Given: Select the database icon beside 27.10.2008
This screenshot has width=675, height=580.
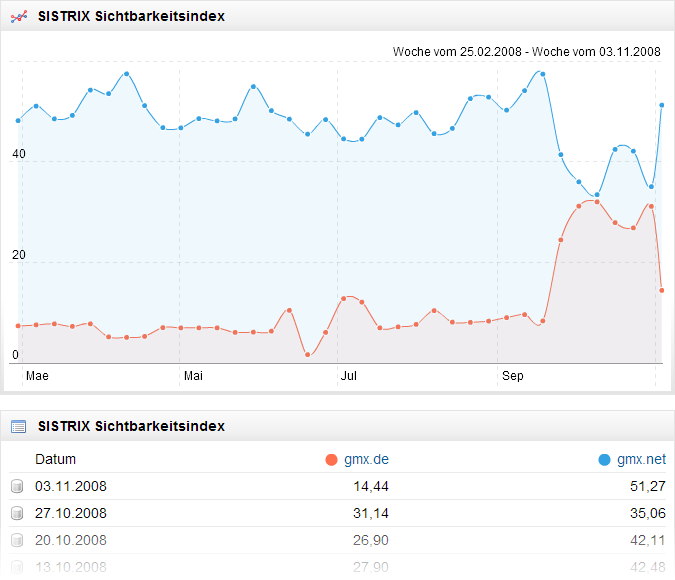Looking at the screenshot, I should [17, 514].
